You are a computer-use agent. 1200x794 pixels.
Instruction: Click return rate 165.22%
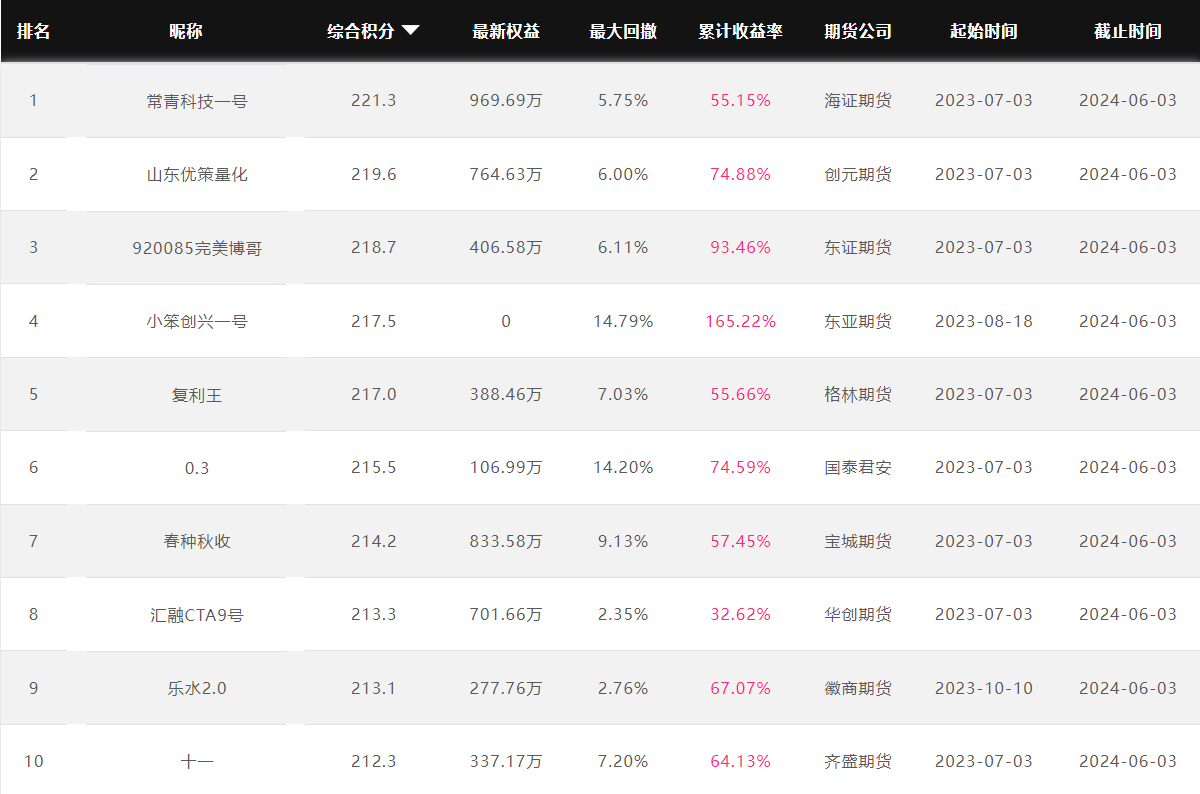[741, 321]
